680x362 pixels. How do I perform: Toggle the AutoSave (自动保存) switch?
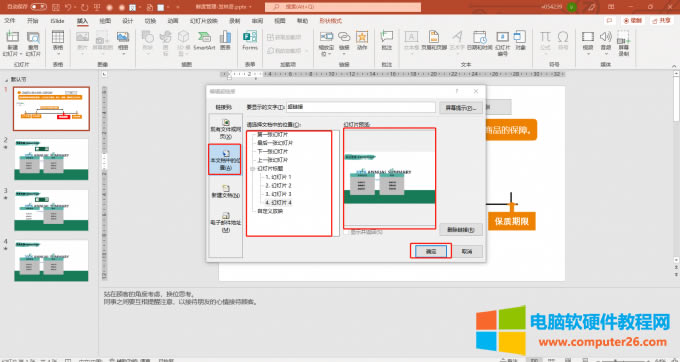[x=39, y=7]
